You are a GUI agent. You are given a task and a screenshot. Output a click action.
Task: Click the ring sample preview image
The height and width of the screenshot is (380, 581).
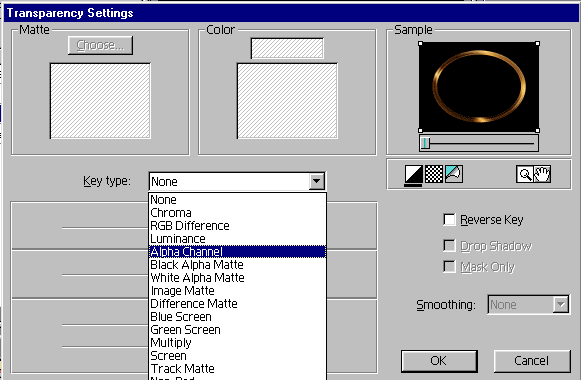point(479,87)
